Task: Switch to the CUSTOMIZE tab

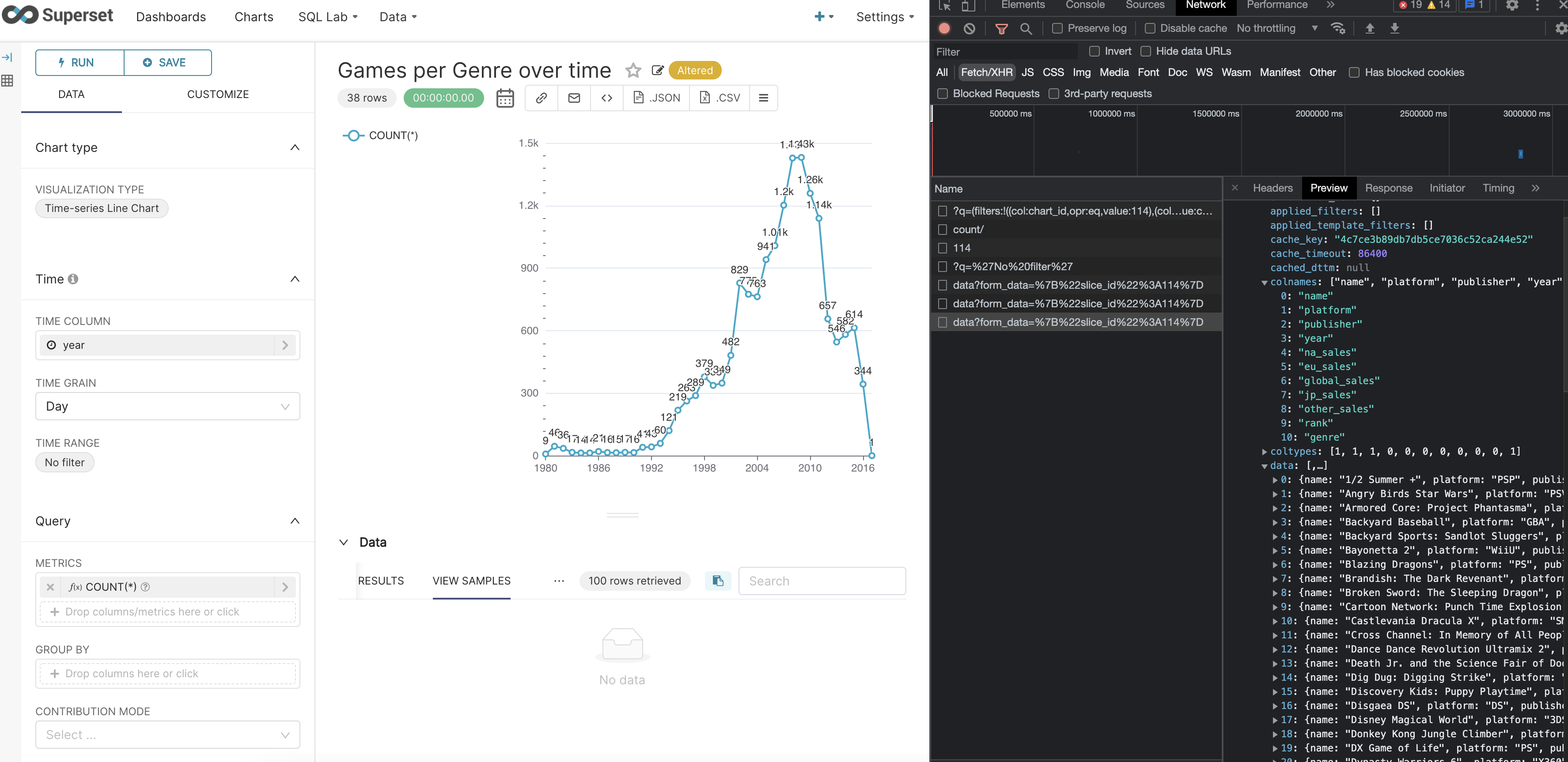Action: [x=218, y=94]
